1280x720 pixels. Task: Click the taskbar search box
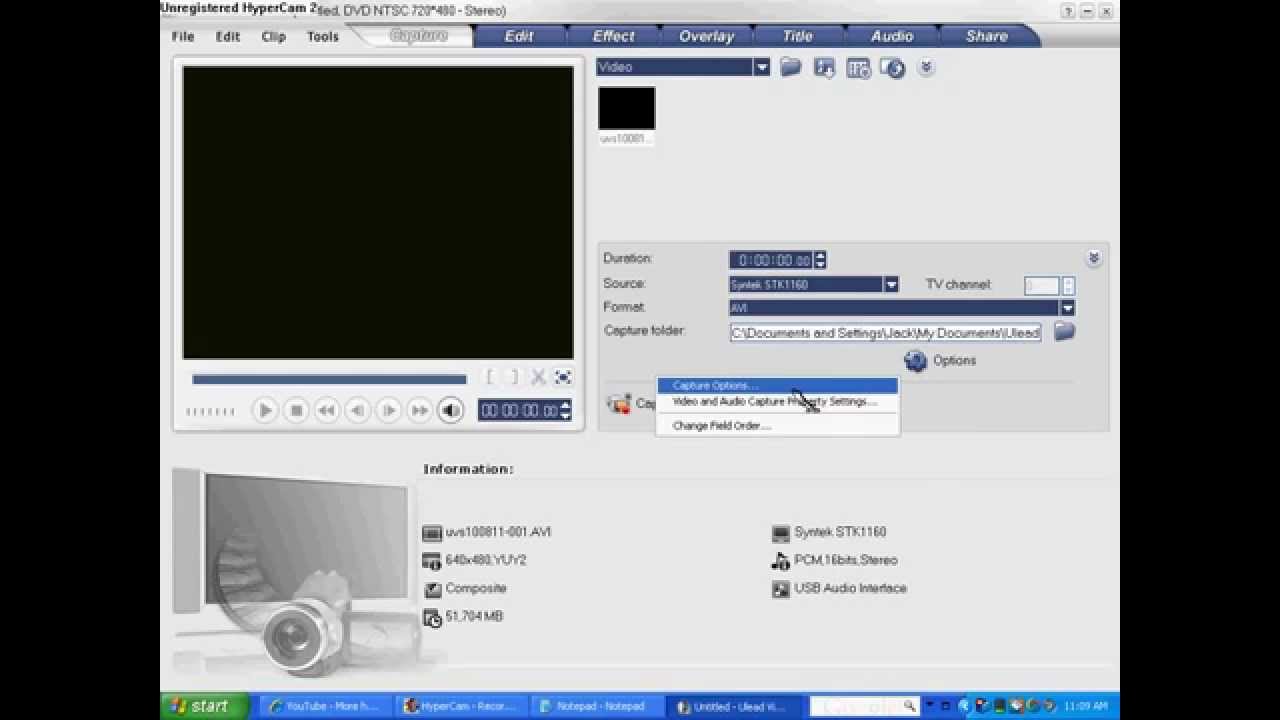coord(863,706)
